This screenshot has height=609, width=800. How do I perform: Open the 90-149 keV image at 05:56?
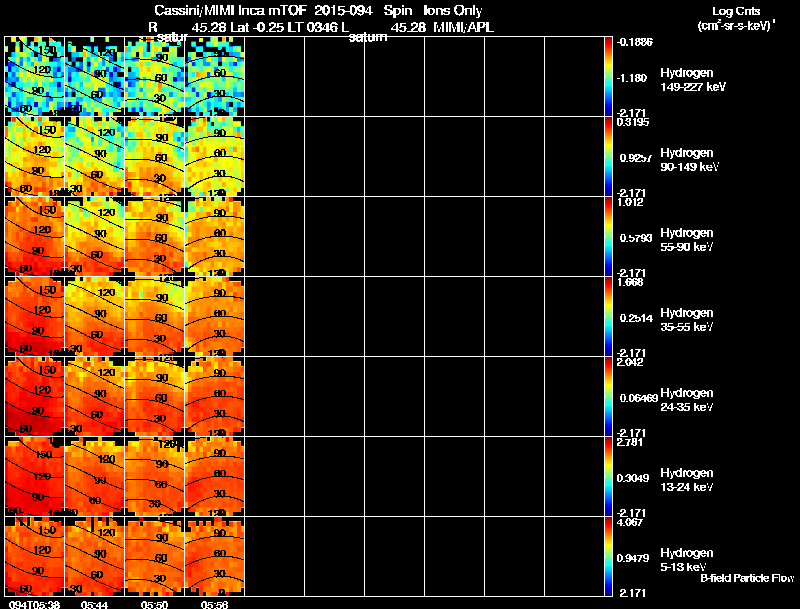coord(214,157)
